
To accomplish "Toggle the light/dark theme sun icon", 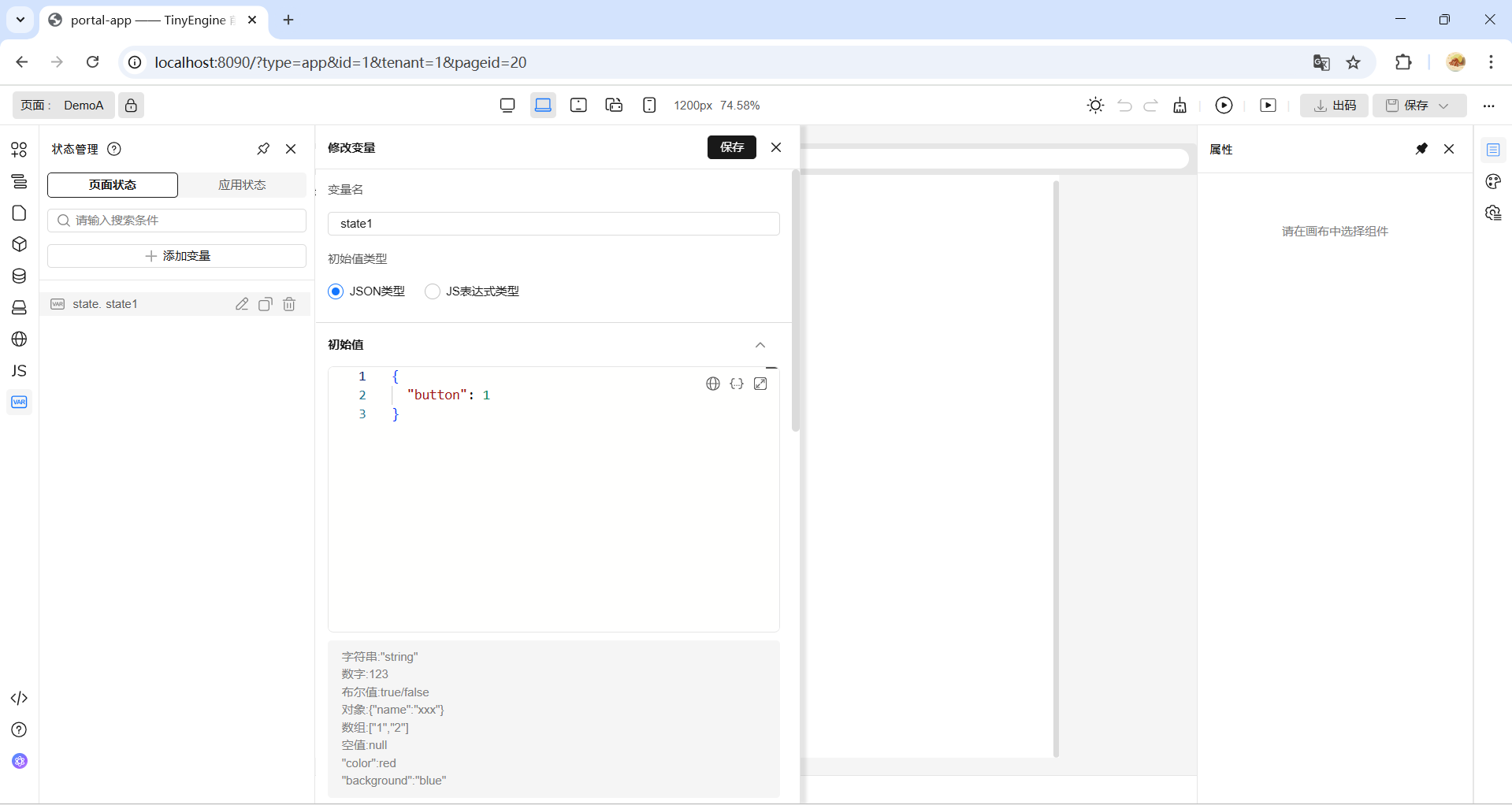I will coord(1095,105).
